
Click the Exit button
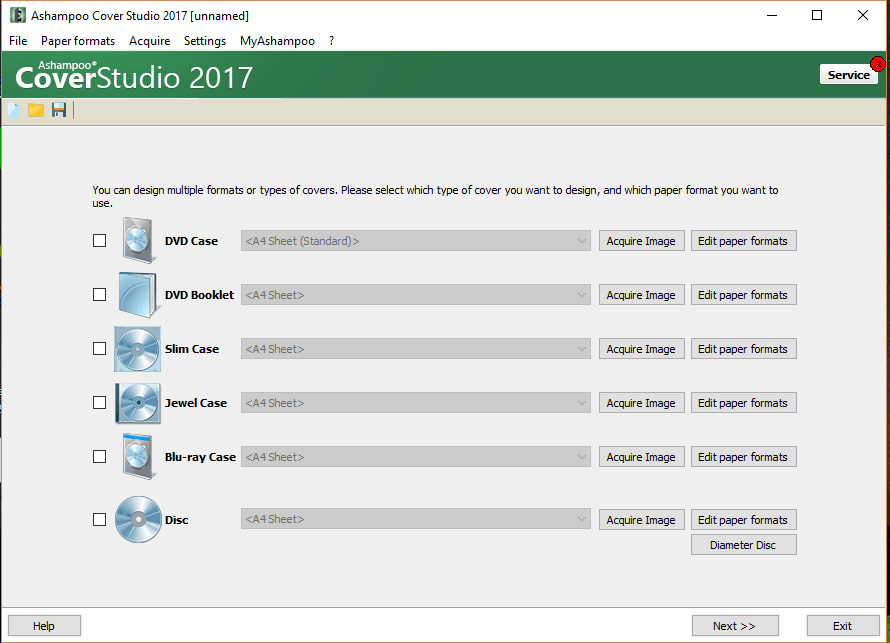tap(843, 625)
